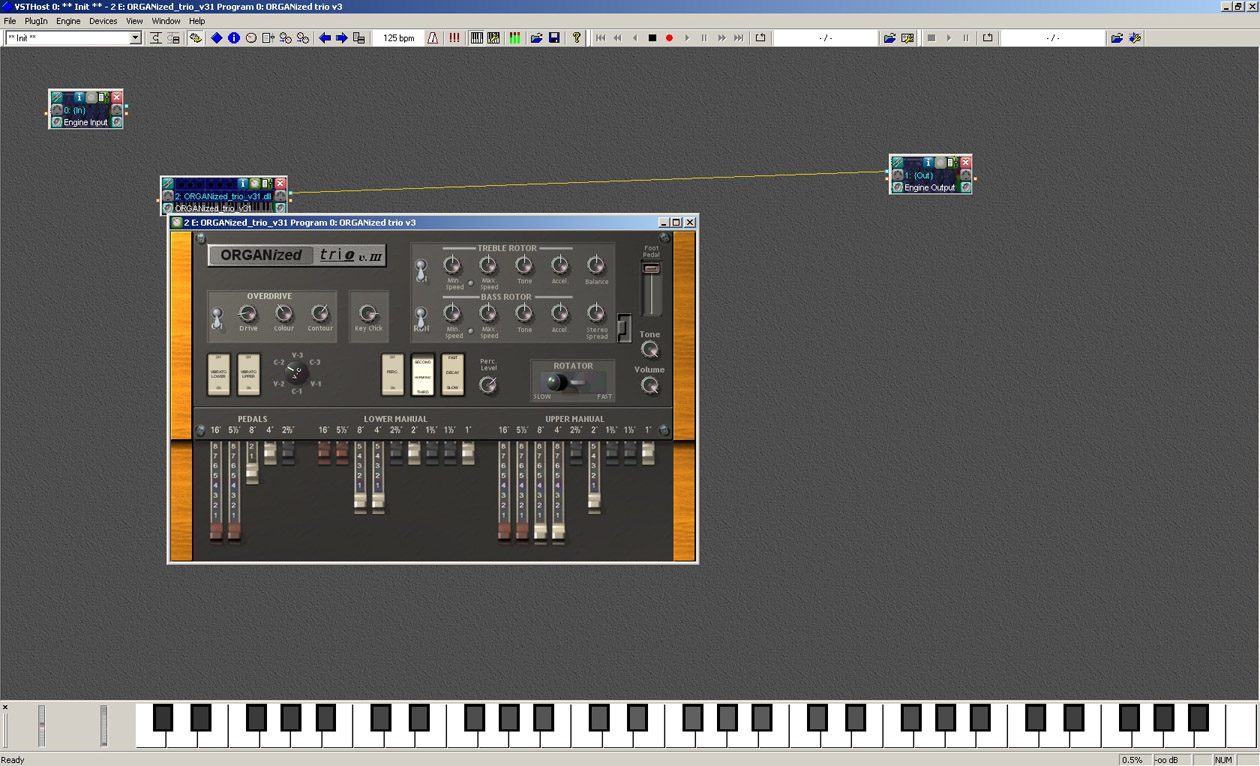Click the green level meters icon
Screen dimensions: 1260x766
[x=515, y=38]
